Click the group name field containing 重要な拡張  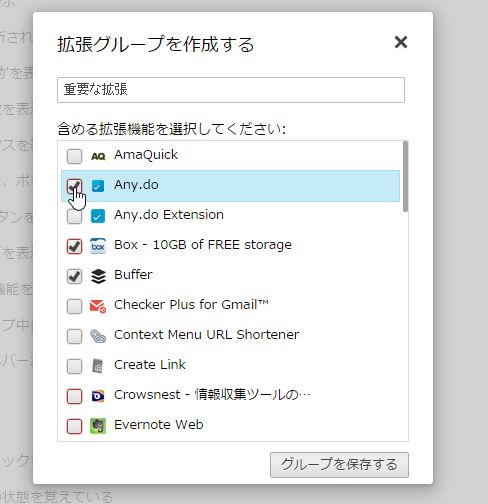[x=231, y=90]
